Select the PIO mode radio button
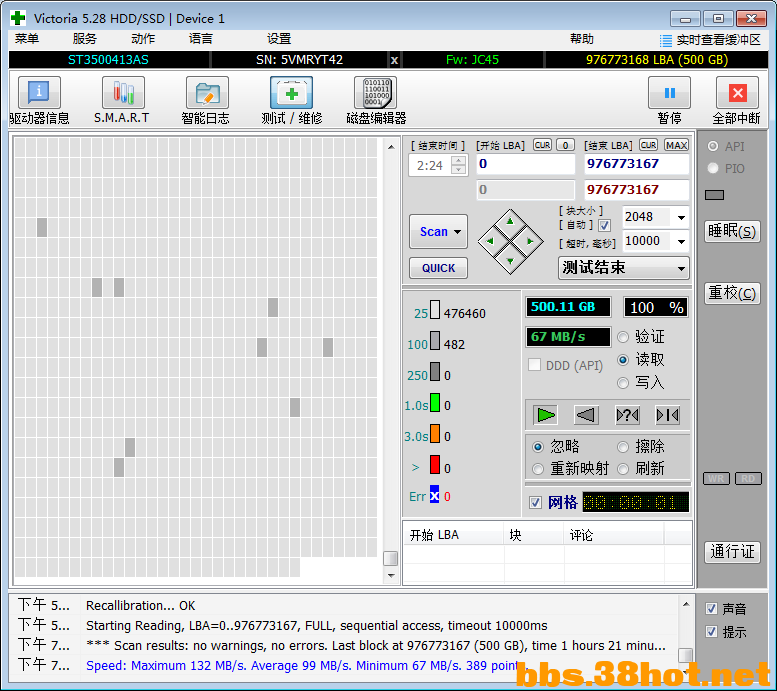 (x=713, y=169)
